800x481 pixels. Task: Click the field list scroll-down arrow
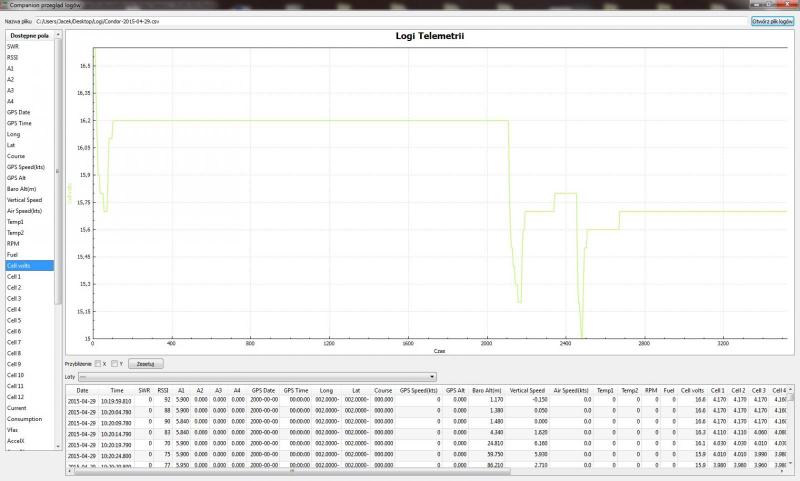59,447
